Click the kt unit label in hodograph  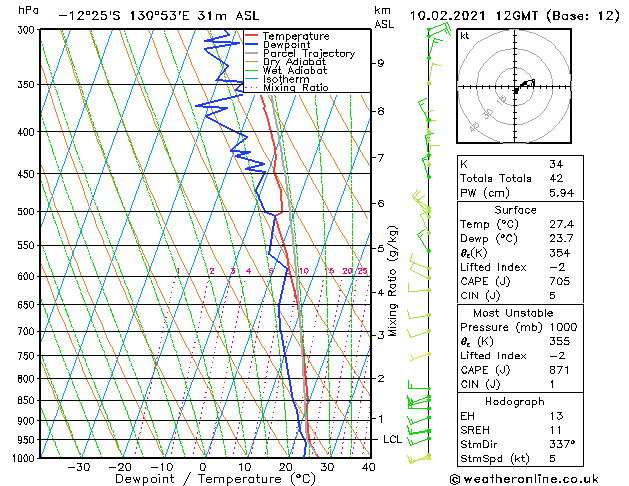464,35
